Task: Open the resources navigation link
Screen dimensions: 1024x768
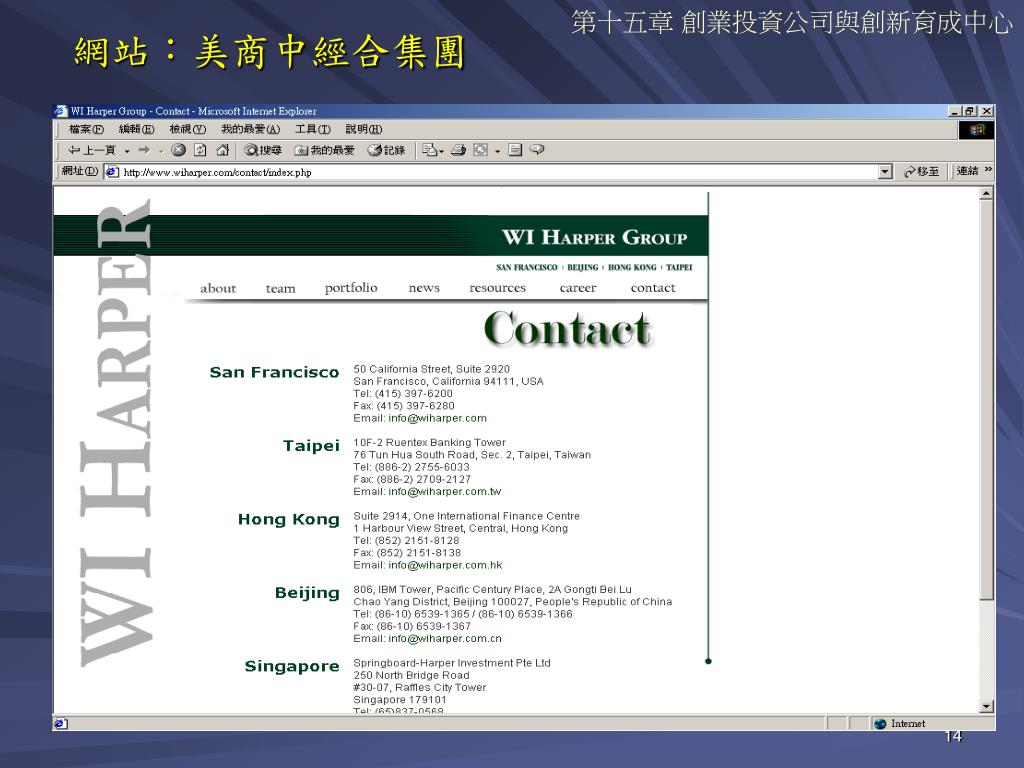Action: click(x=497, y=288)
